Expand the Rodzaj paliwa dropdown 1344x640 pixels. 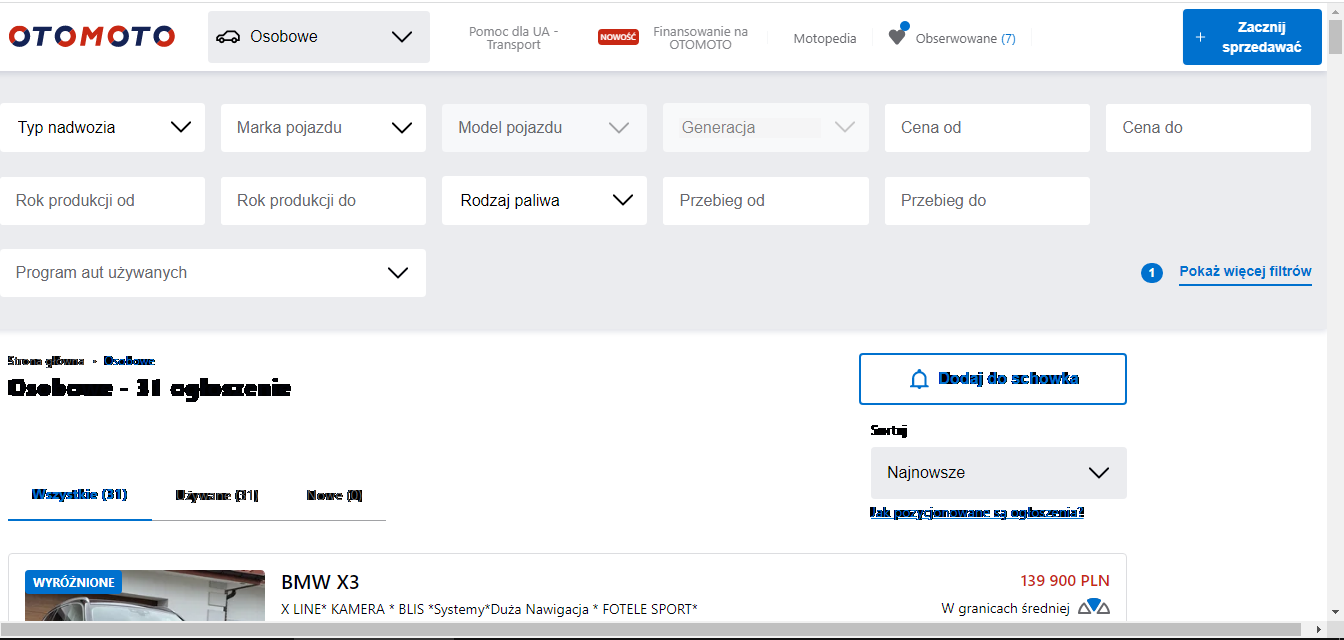tap(545, 200)
